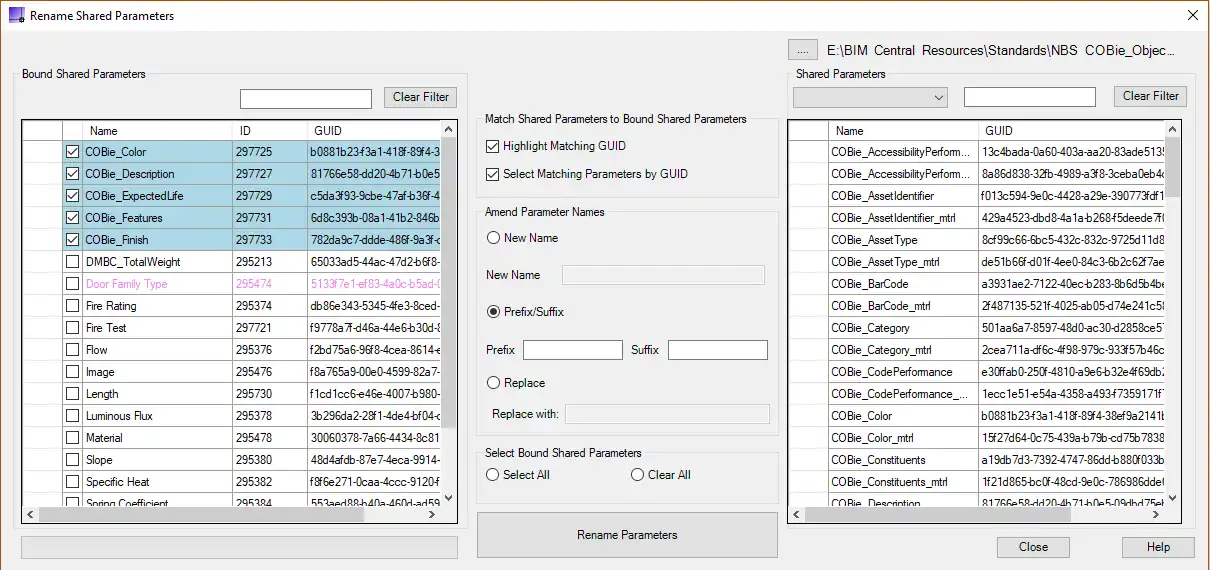This screenshot has height=570, width=1210.
Task: Choose the Replace radio button
Action: click(493, 383)
